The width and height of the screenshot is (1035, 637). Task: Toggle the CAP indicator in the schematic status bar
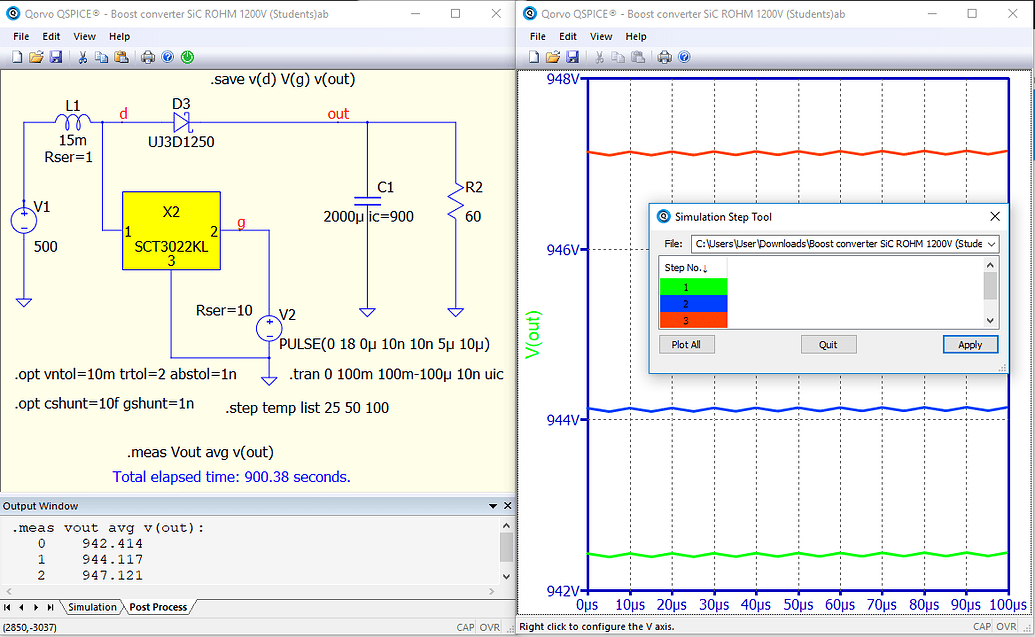point(465,627)
